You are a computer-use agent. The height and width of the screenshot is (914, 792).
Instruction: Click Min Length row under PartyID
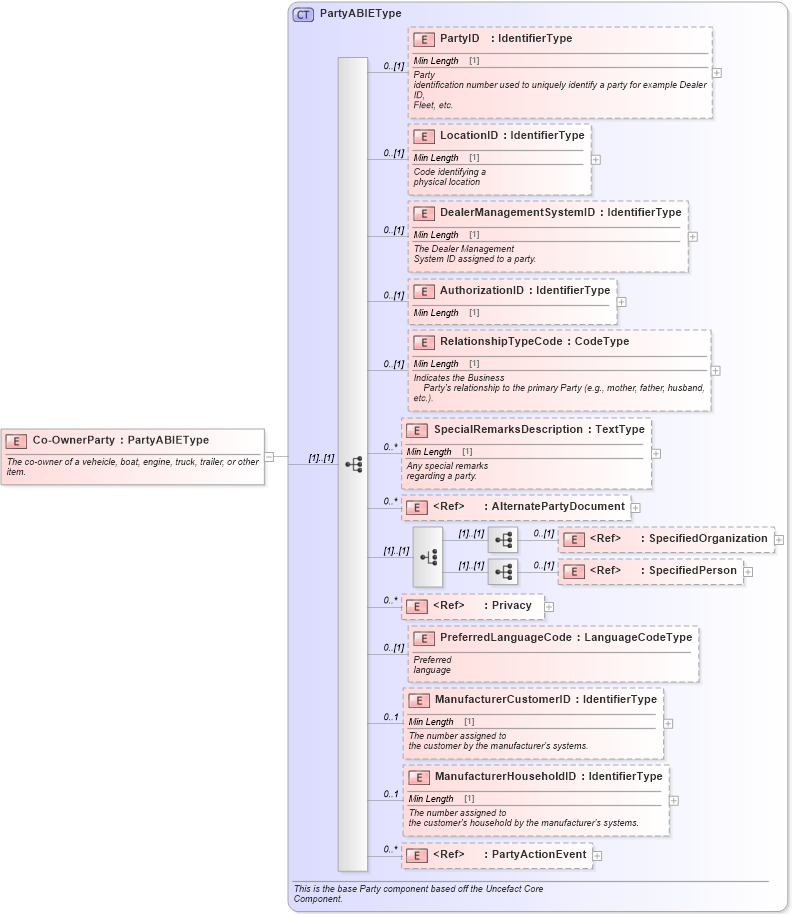[560, 61]
